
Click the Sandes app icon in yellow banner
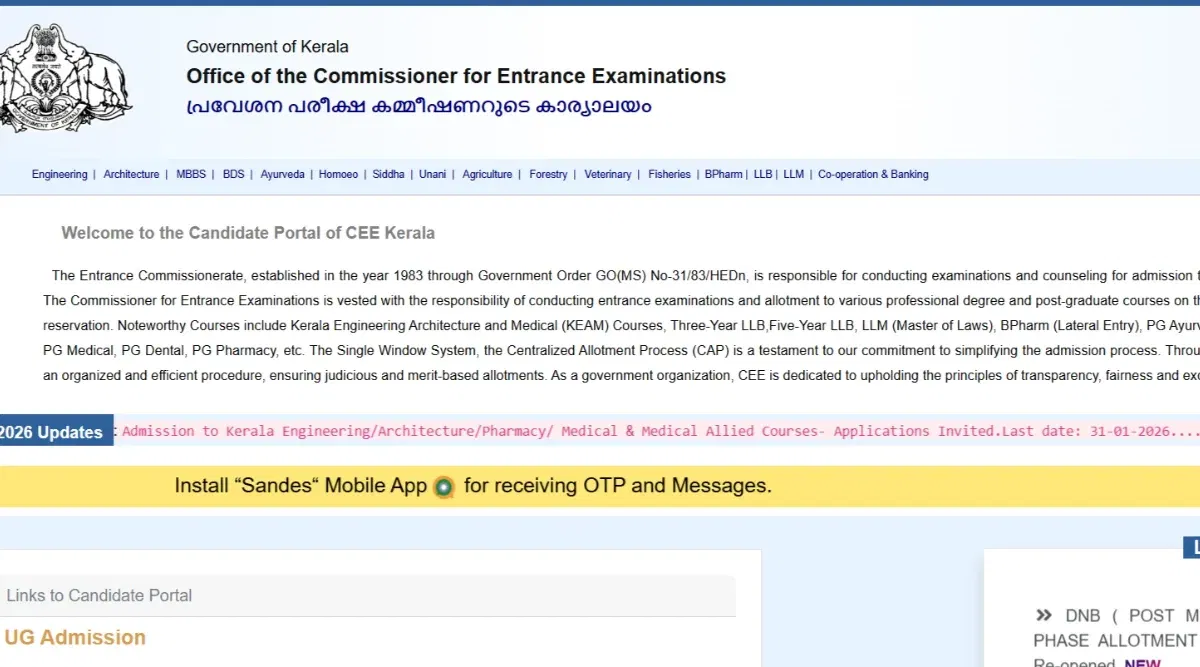pyautogui.click(x=443, y=486)
